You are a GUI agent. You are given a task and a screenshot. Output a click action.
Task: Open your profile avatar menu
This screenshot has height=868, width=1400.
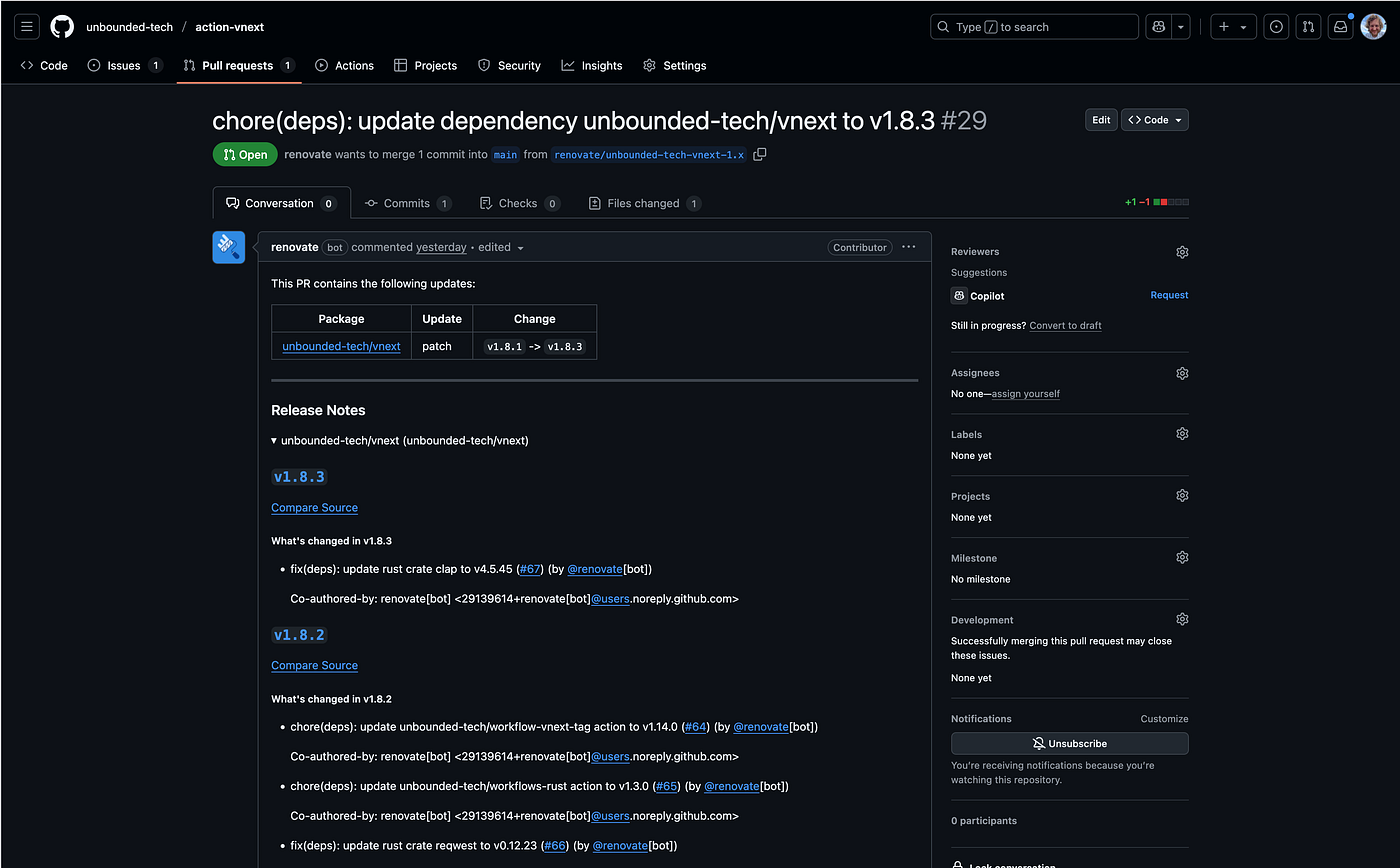(x=1374, y=26)
